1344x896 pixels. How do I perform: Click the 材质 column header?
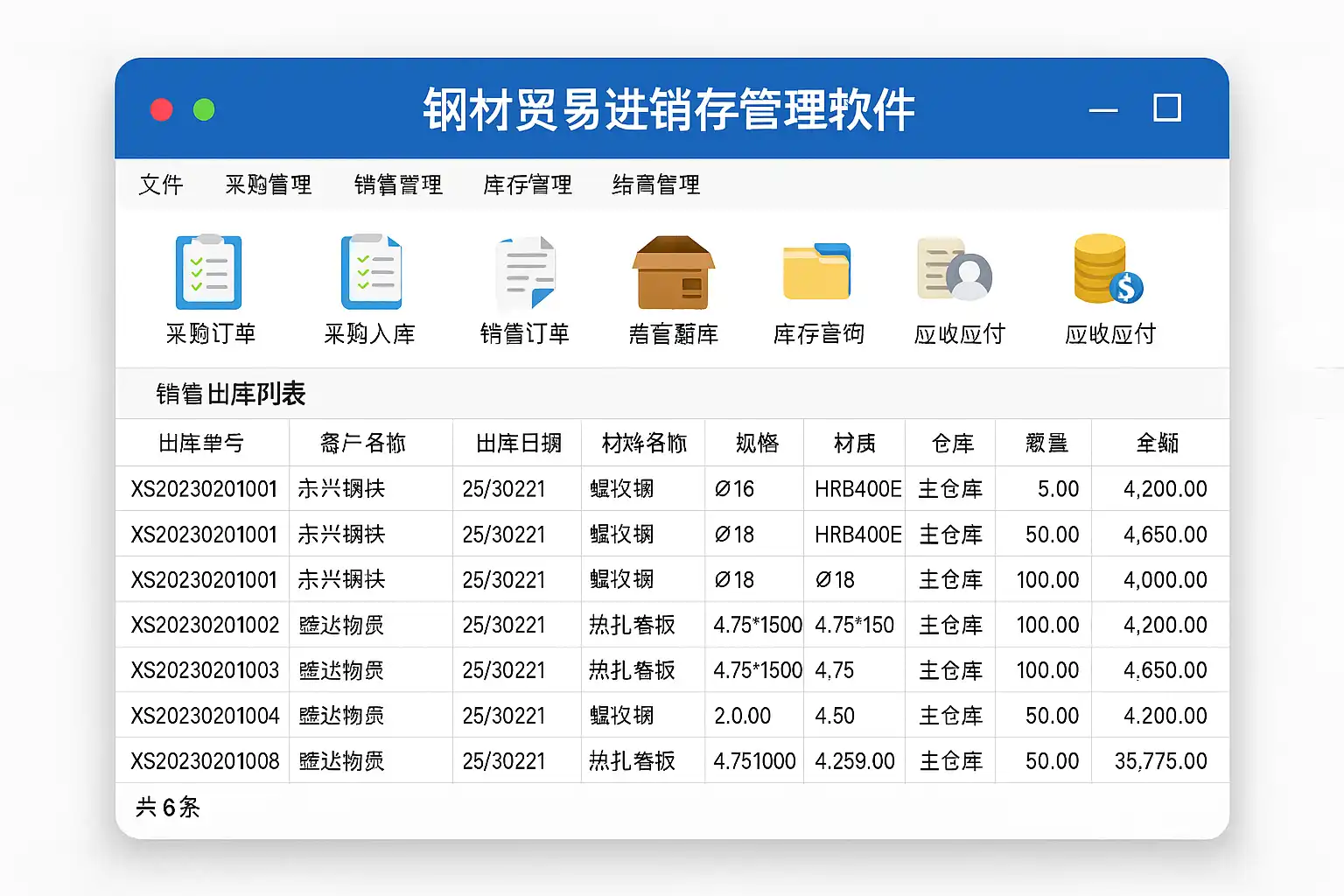(854, 444)
